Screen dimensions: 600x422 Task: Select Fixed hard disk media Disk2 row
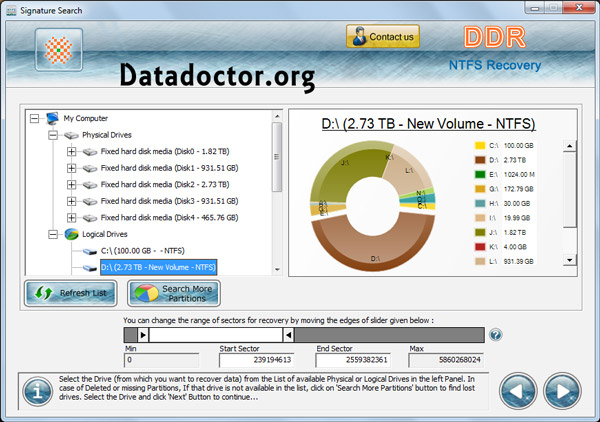(165, 185)
